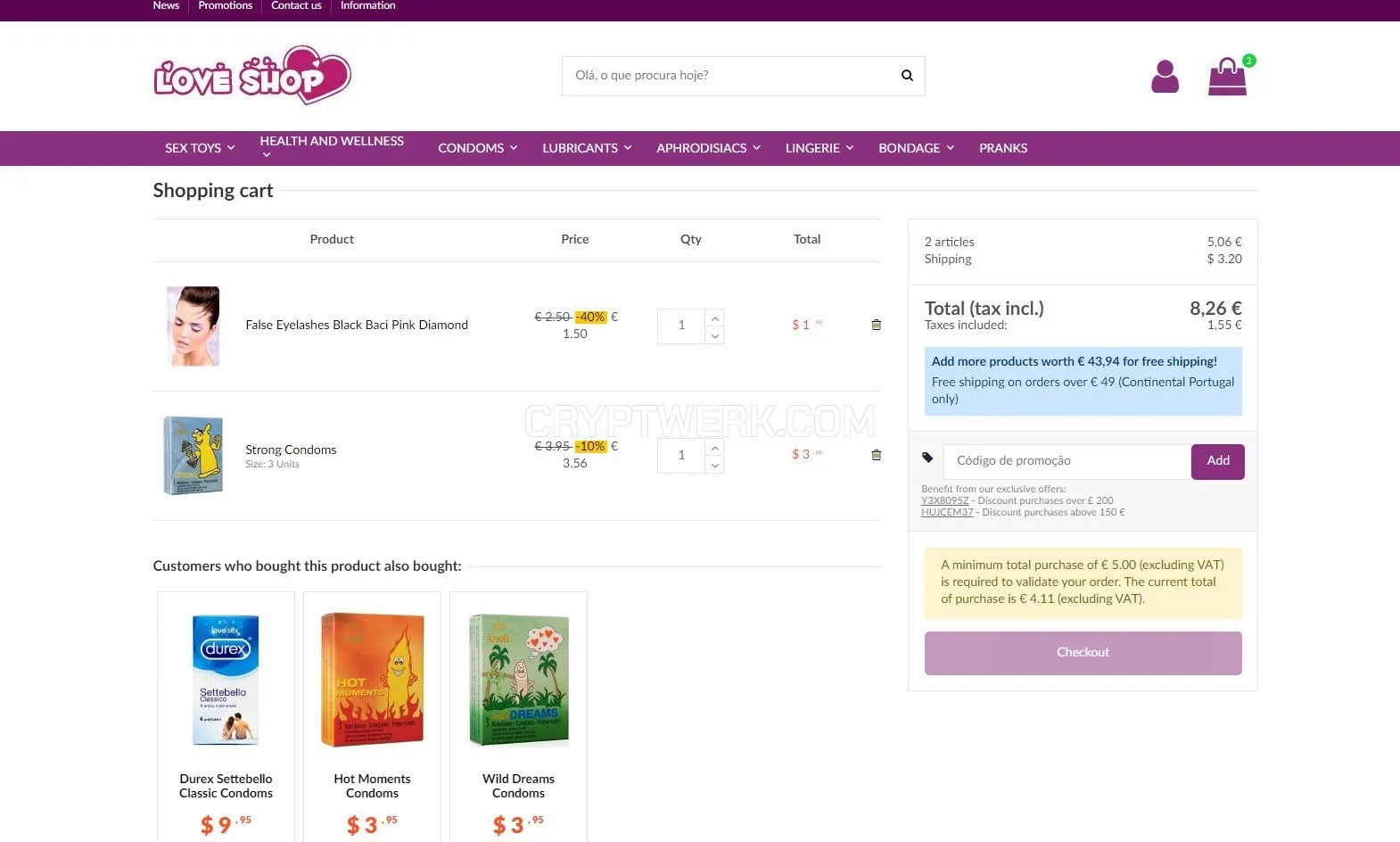This screenshot has width=1400, height=842.
Task: Open the user account icon
Action: tap(1165, 77)
